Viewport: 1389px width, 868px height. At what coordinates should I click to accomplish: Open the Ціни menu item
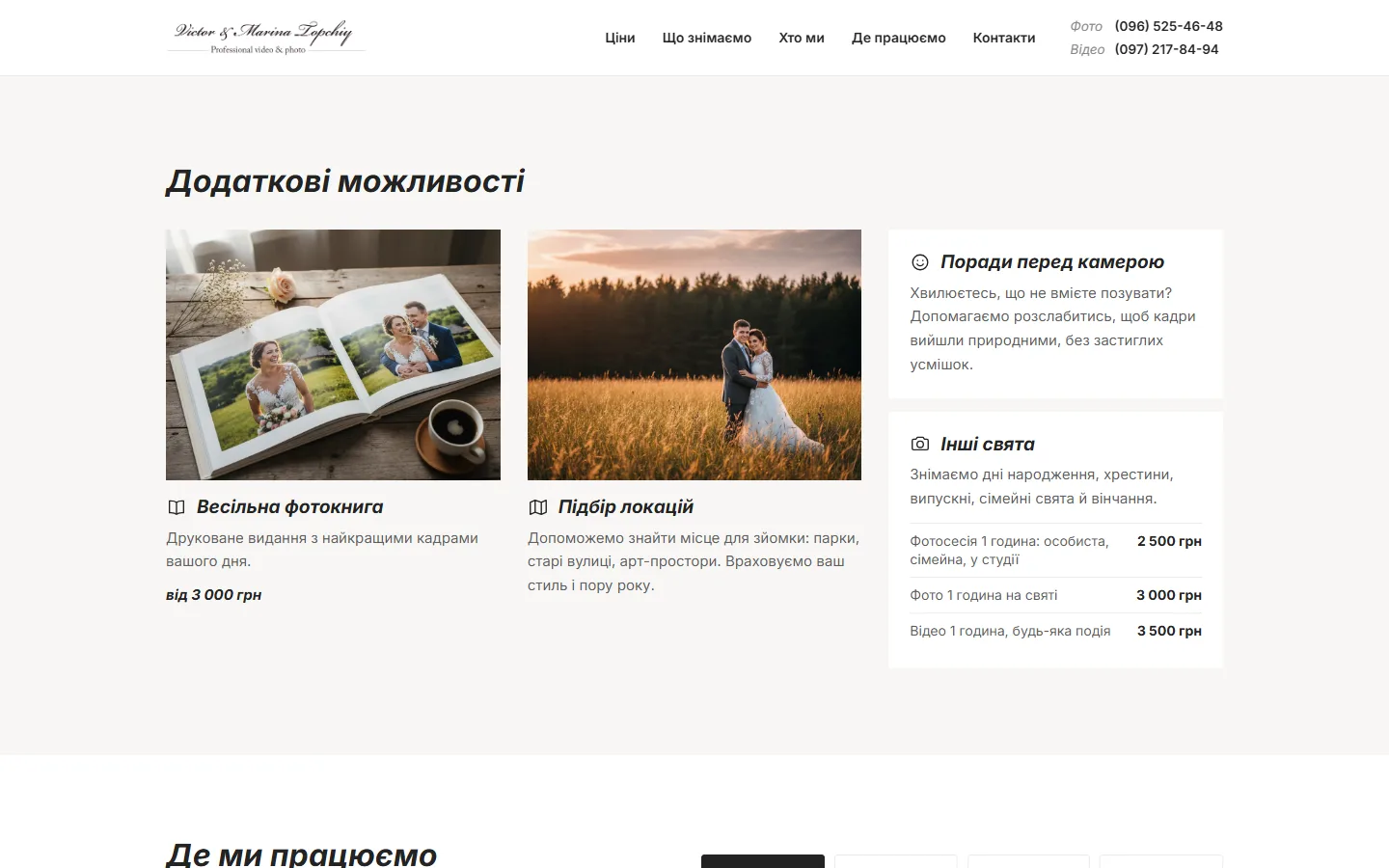620,38
